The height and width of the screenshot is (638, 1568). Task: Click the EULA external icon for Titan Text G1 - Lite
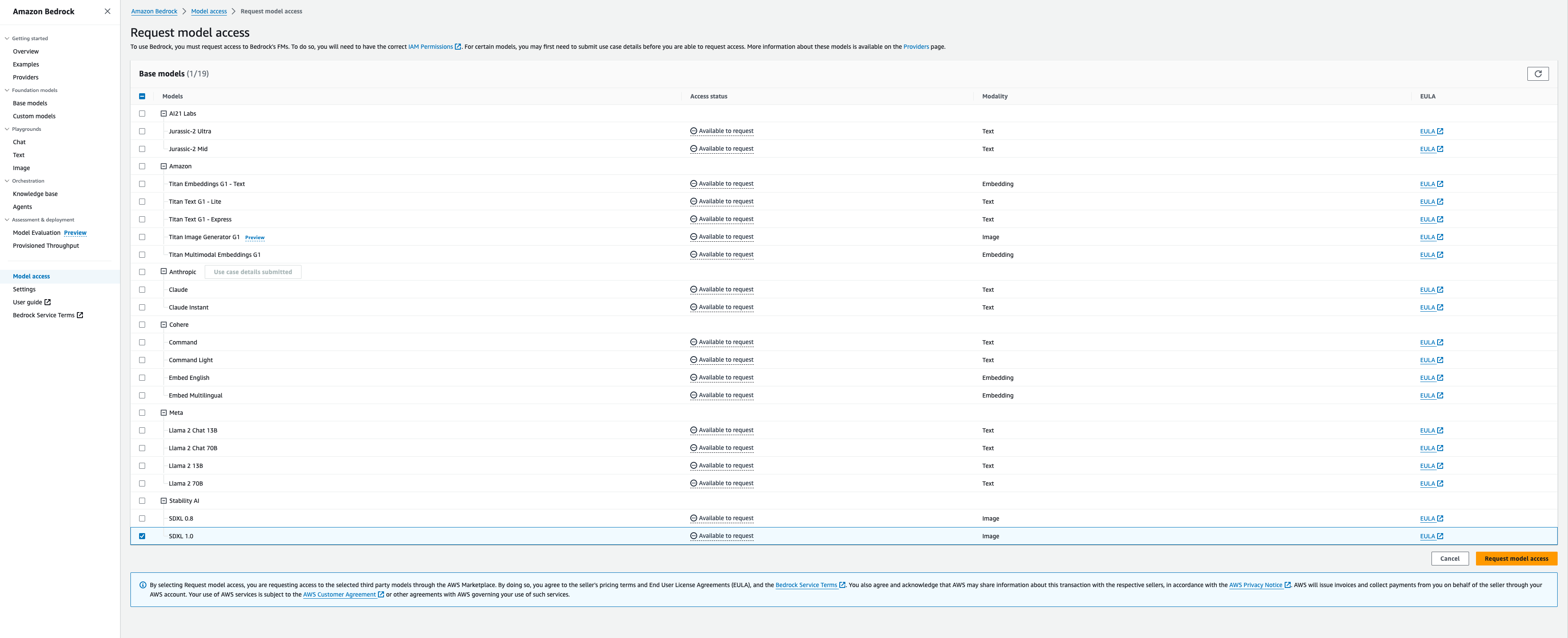(x=1440, y=201)
